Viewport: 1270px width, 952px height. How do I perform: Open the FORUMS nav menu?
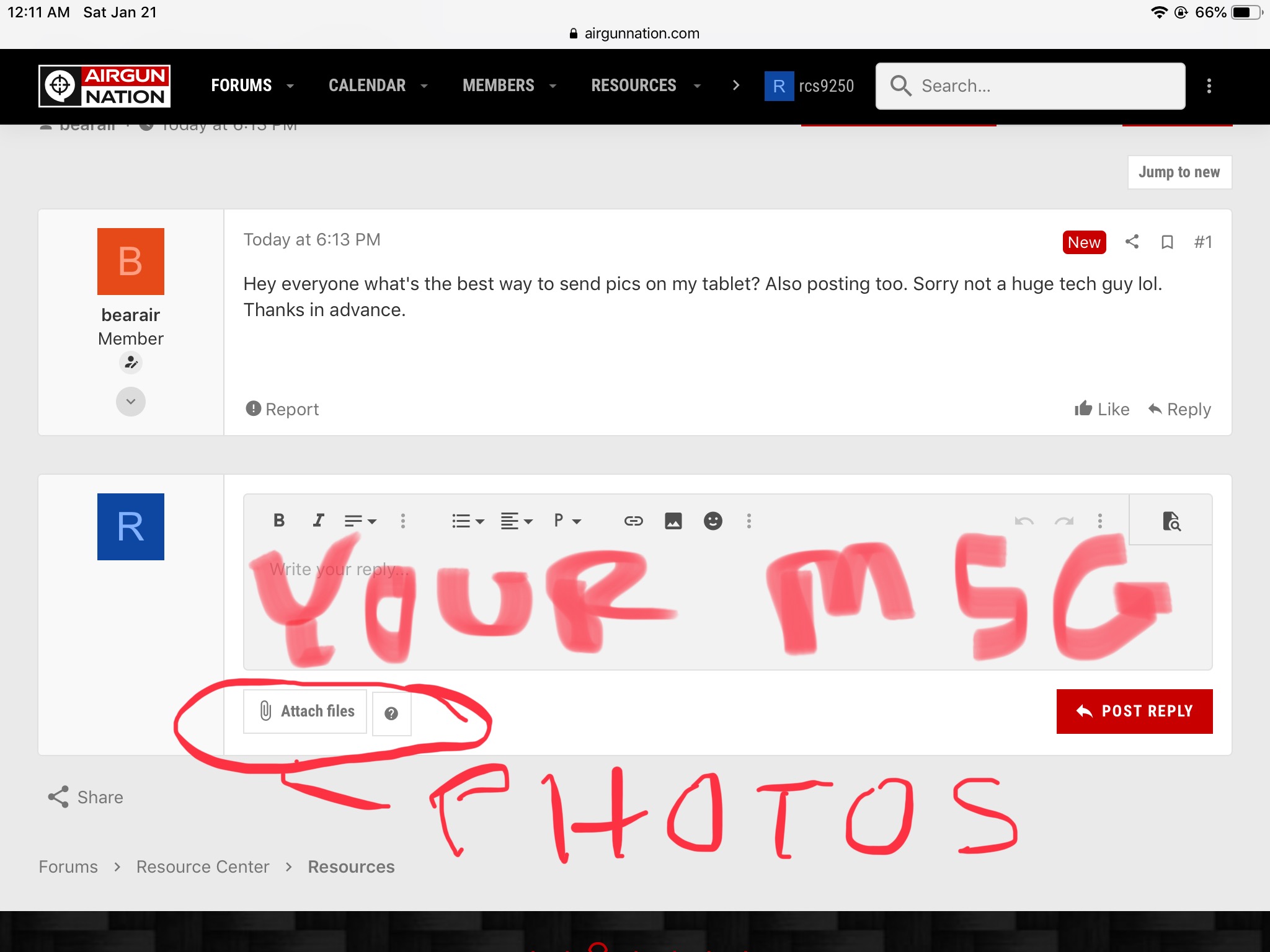(x=241, y=86)
